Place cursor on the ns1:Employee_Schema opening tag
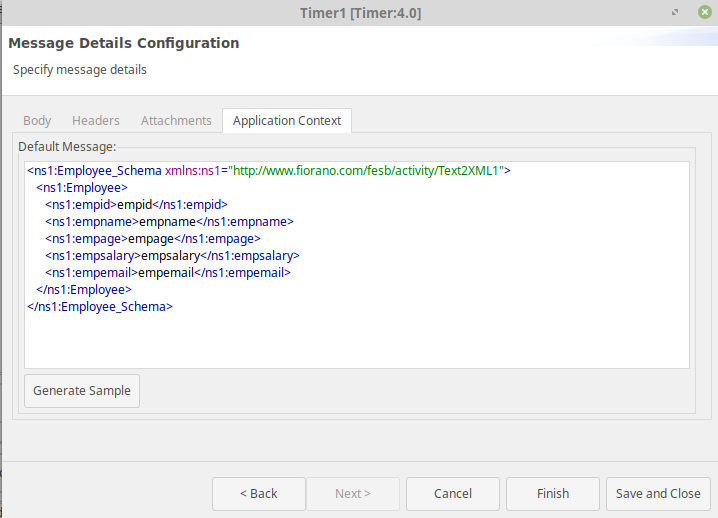This screenshot has height=518, width=718. pyautogui.click(x=94, y=171)
